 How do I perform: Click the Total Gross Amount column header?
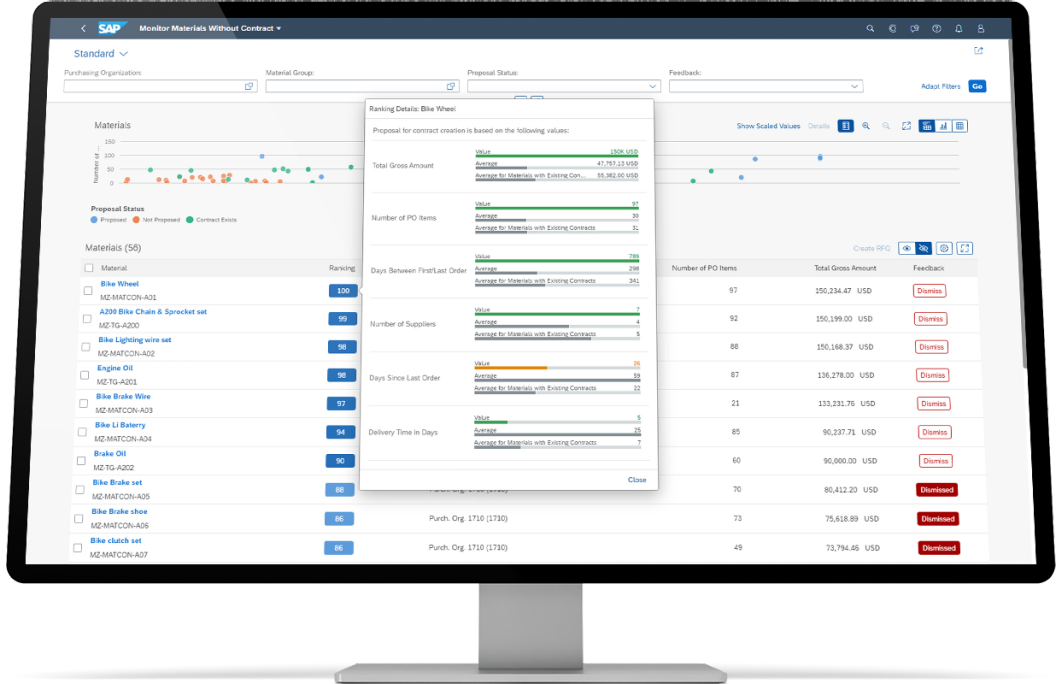coord(845,268)
